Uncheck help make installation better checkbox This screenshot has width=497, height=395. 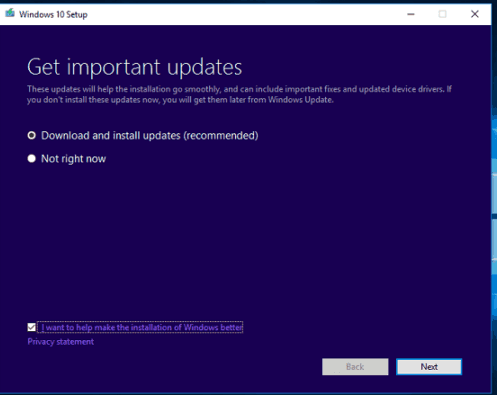(32, 327)
